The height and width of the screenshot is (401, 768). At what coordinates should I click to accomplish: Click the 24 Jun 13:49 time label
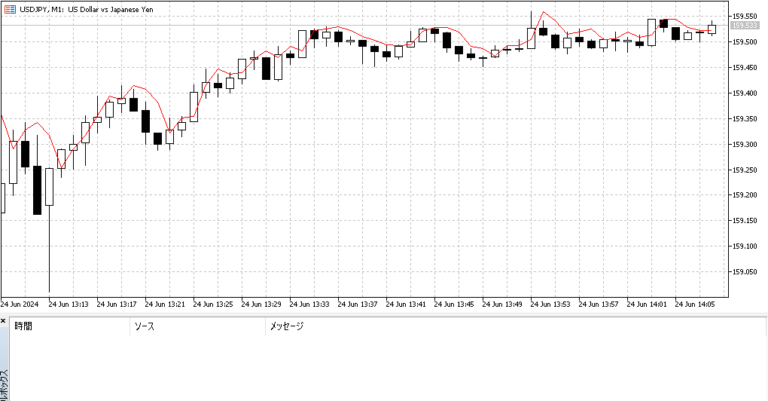pos(503,304)
